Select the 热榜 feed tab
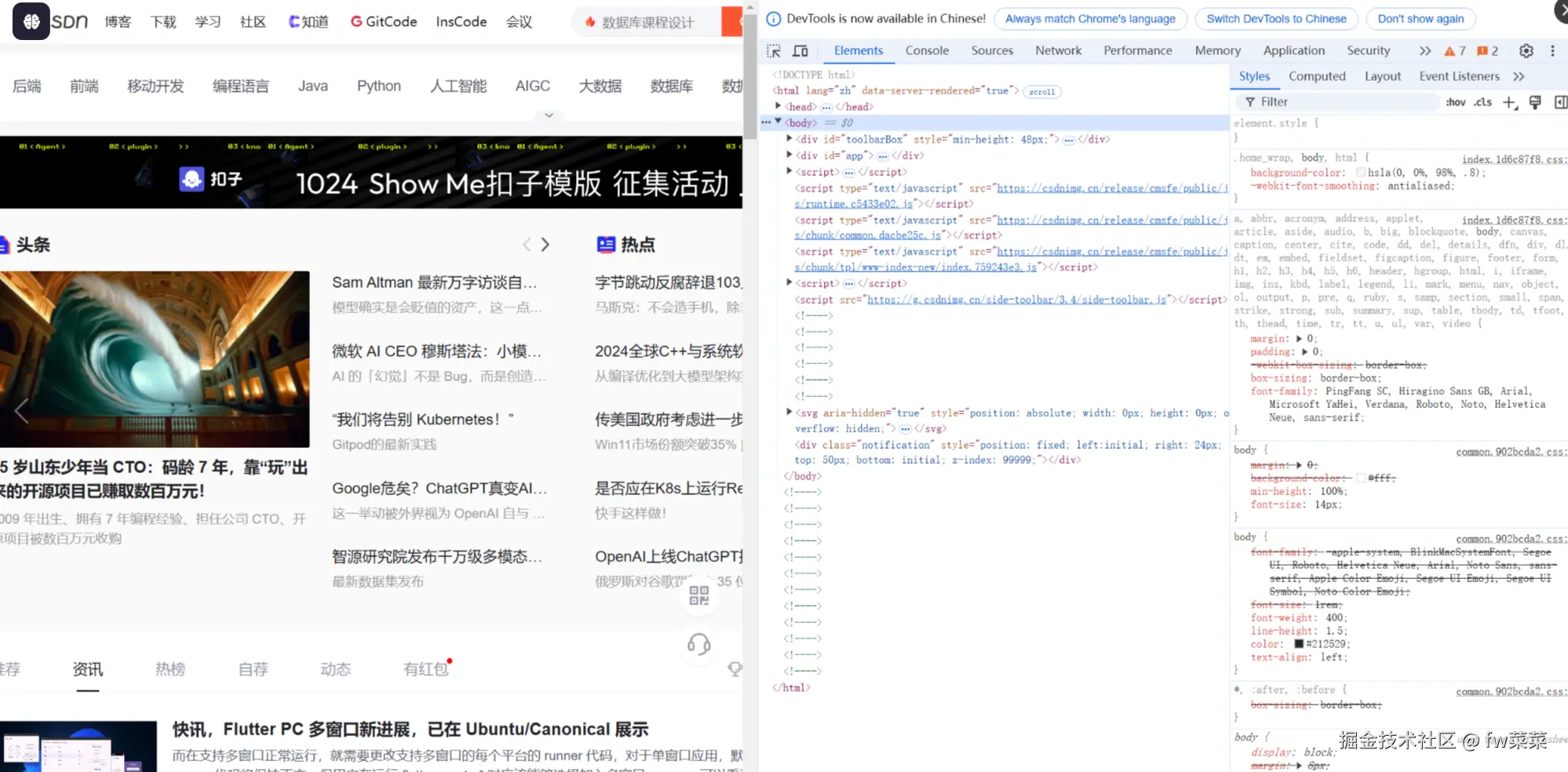The image size is (1568, 772). pyautogui.click(x=170, y=669)
